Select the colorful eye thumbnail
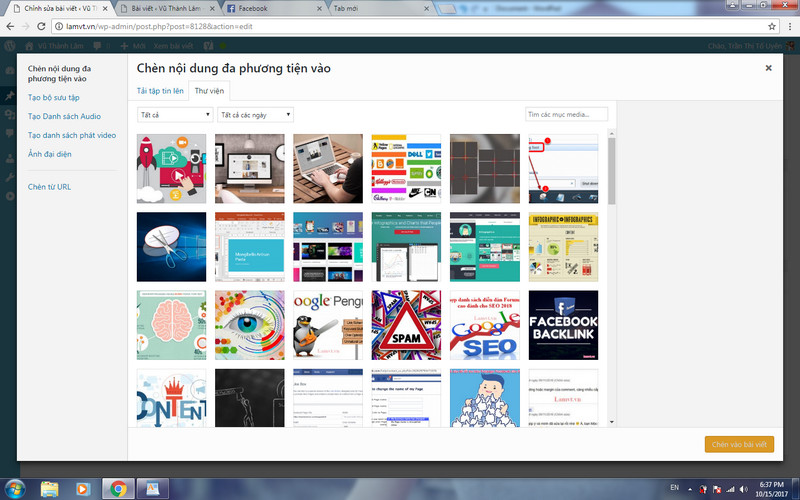The image size is (800, 500). pos(250,325)
